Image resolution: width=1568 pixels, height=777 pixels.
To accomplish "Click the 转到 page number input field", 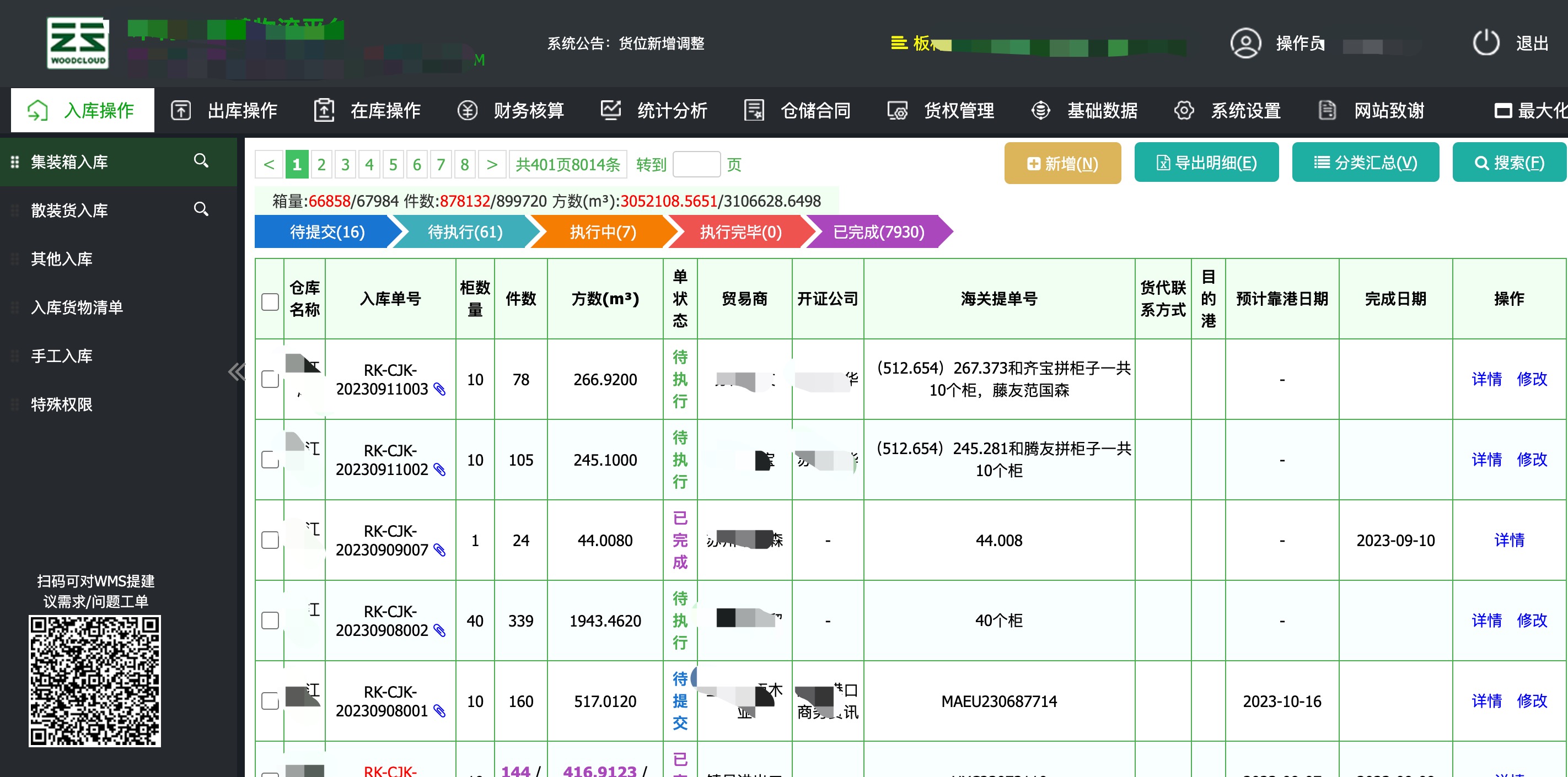I will pyautogui.click(x=696, y=164).
